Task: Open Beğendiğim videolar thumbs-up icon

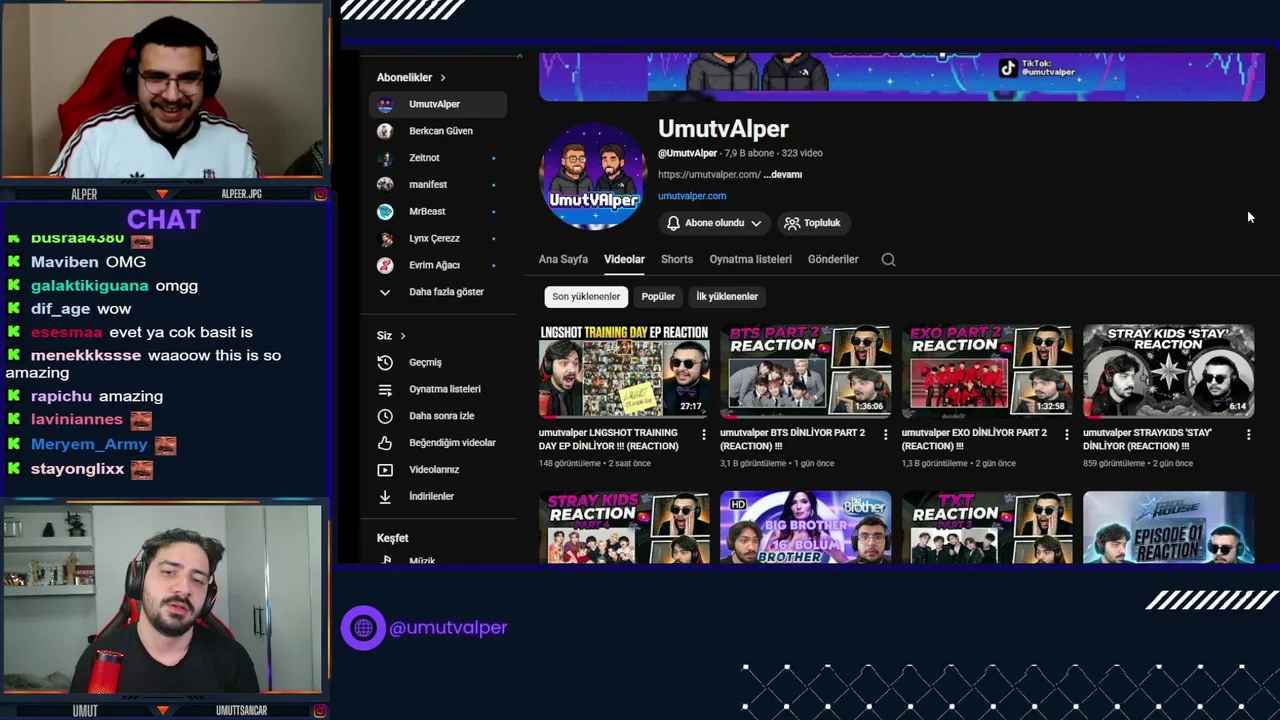Action: click(x=385, y=443)
